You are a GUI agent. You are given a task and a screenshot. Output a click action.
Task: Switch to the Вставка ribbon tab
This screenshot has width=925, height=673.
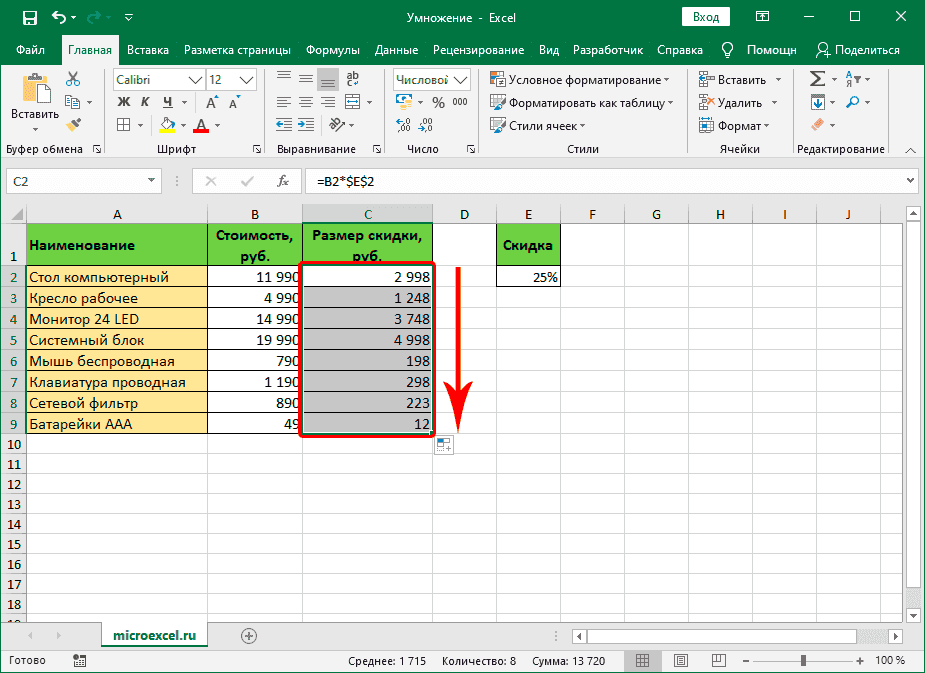click(148, 50)
